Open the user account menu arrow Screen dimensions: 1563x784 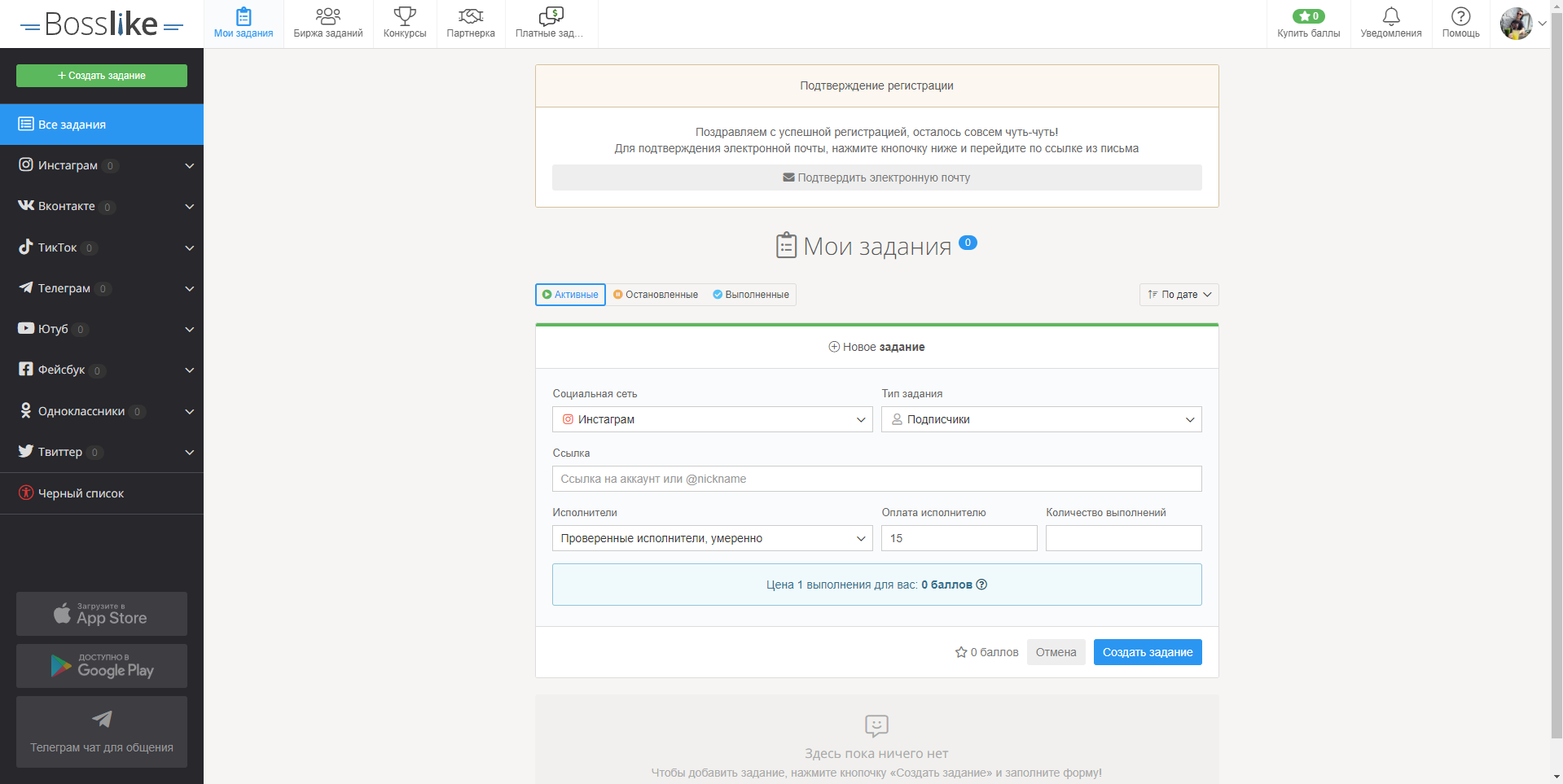1542,24
